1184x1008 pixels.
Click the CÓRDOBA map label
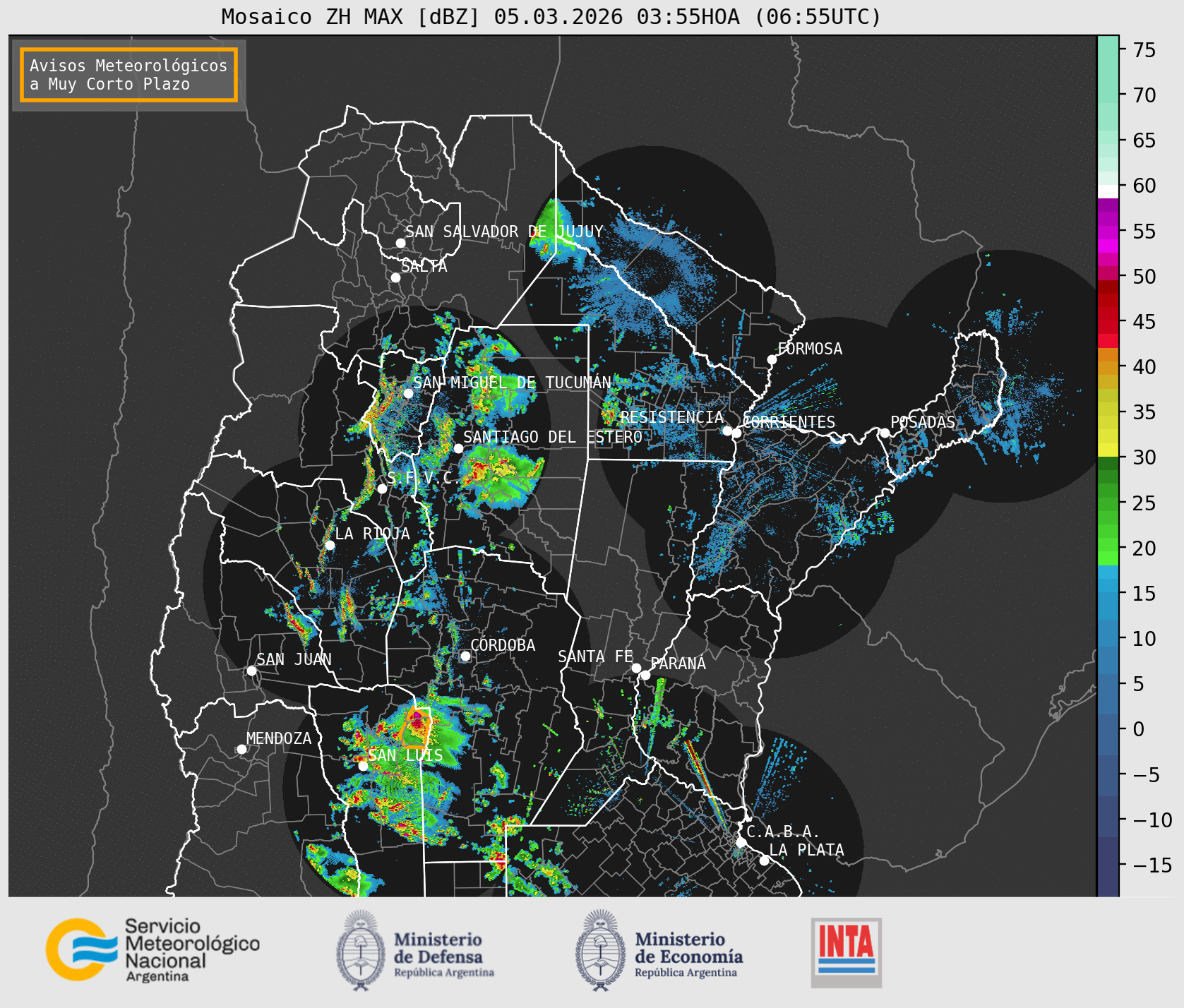tap(503, 645)
